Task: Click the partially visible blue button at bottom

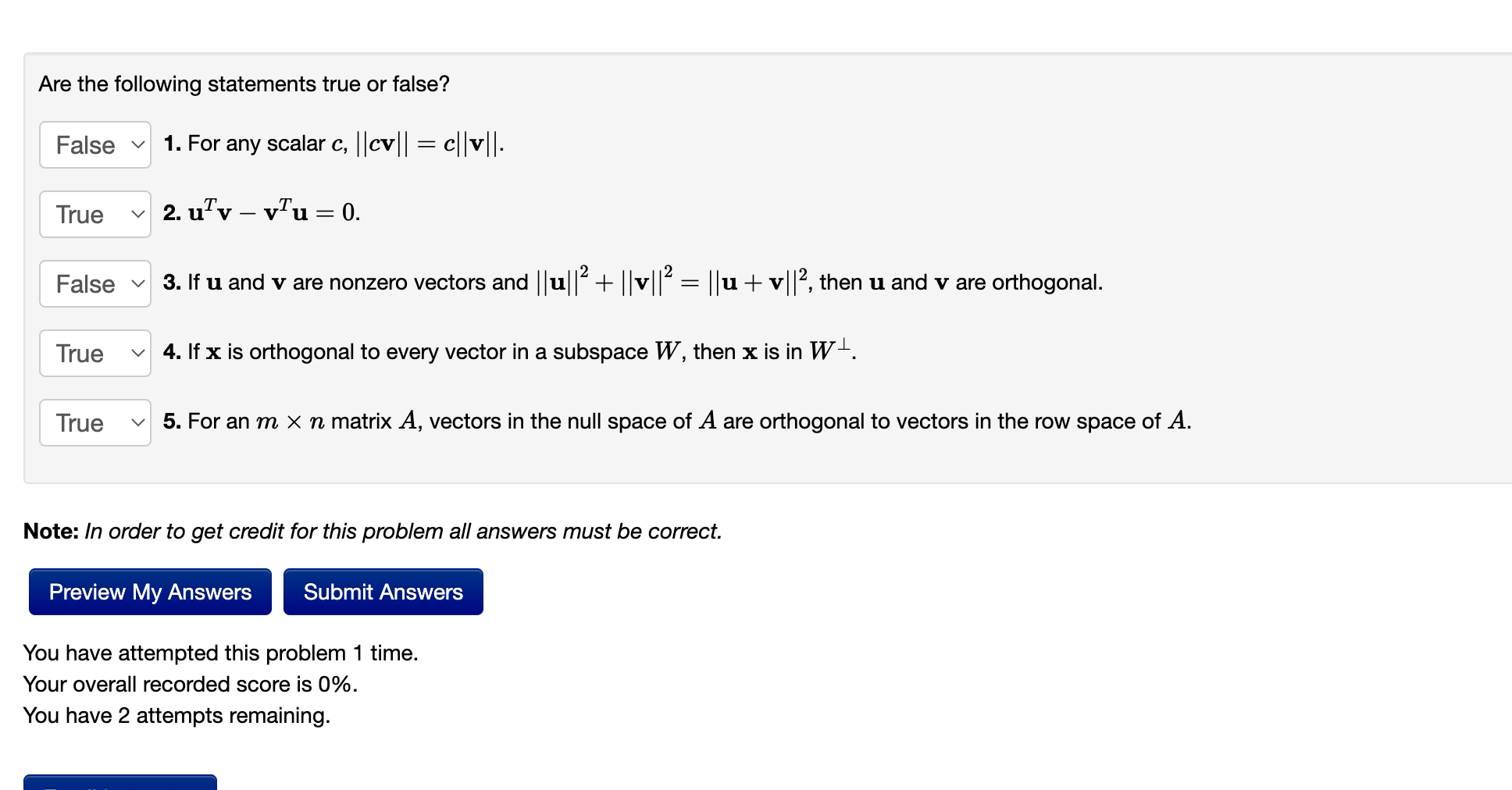Action: pyautogui.click(x=120, y=782)
